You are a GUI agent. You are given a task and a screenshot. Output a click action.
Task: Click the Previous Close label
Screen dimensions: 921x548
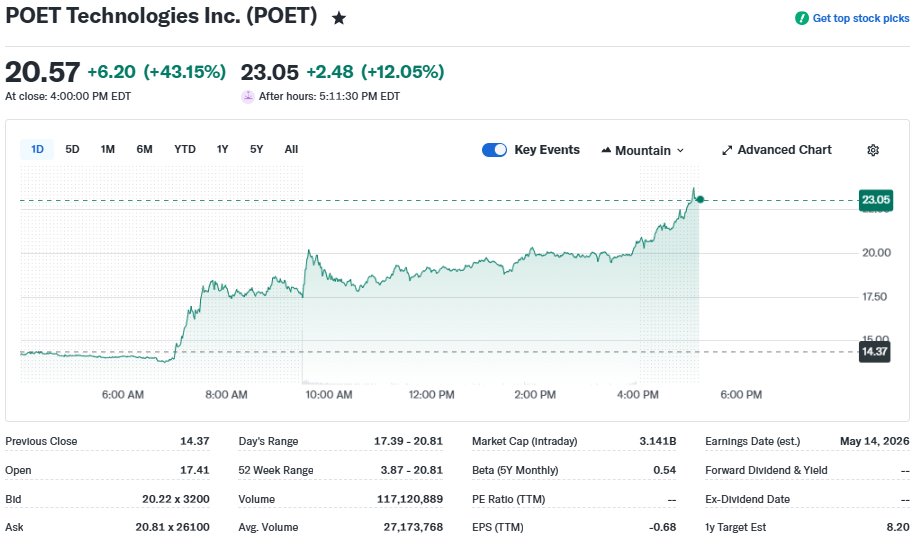pos(41,441)
